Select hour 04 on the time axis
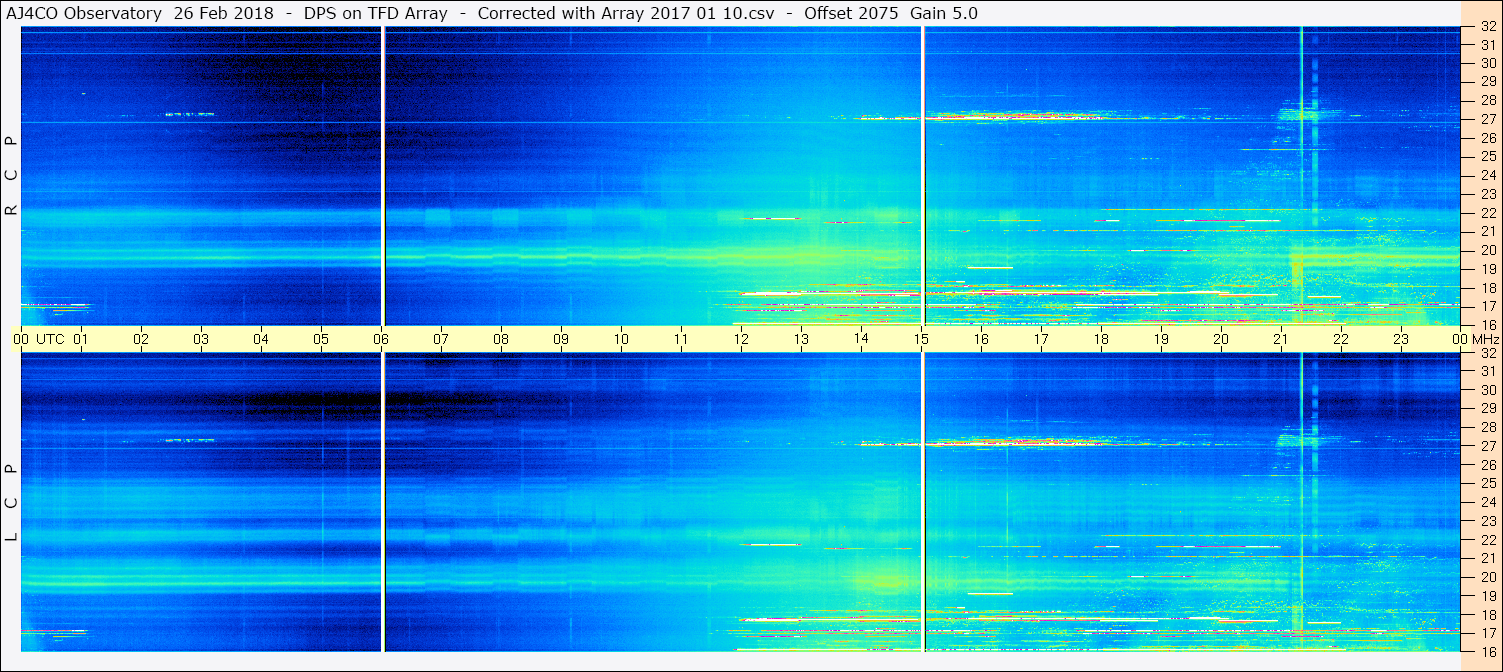Viewport: 1503px width, 672px height. [261, 339]
